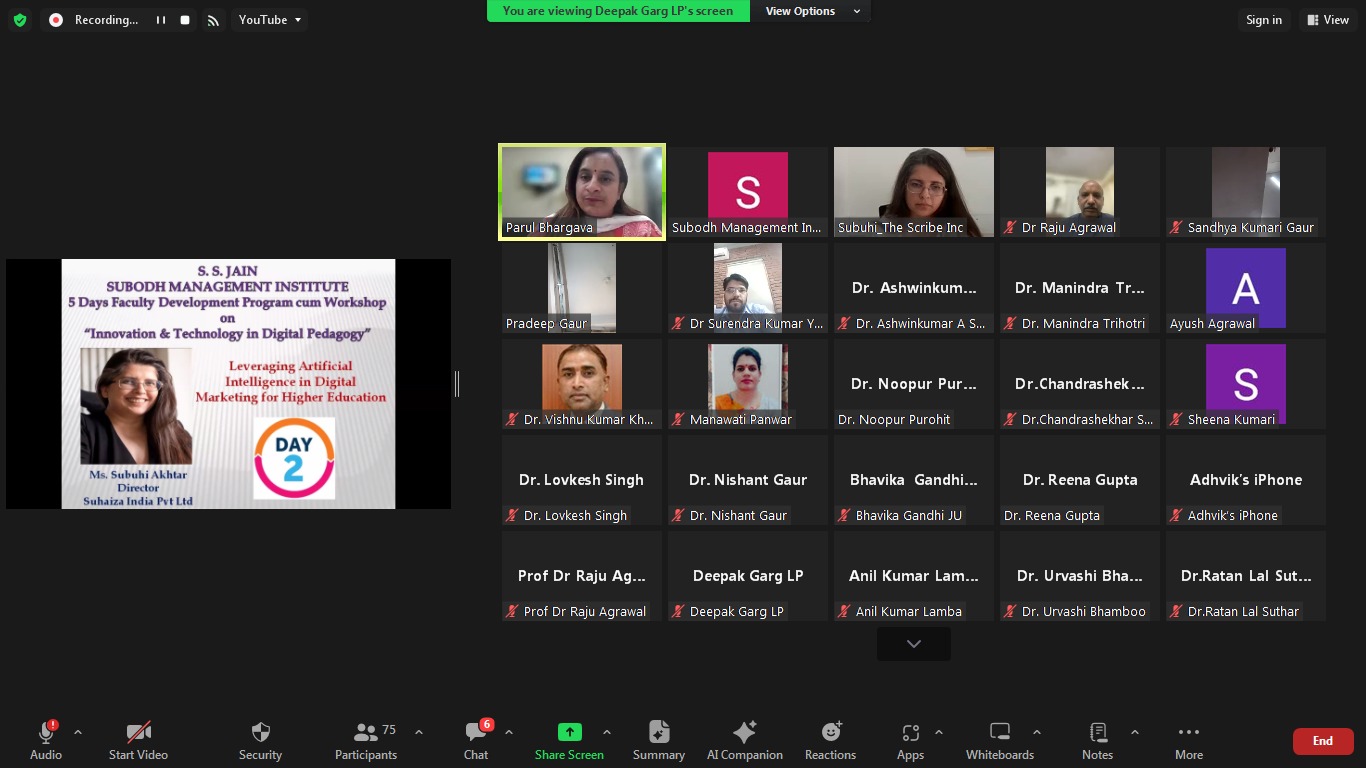The height and width of the screenshot is (768, 1366).
Task: Open Whiteboards
Action: click(x=999, y=741)
